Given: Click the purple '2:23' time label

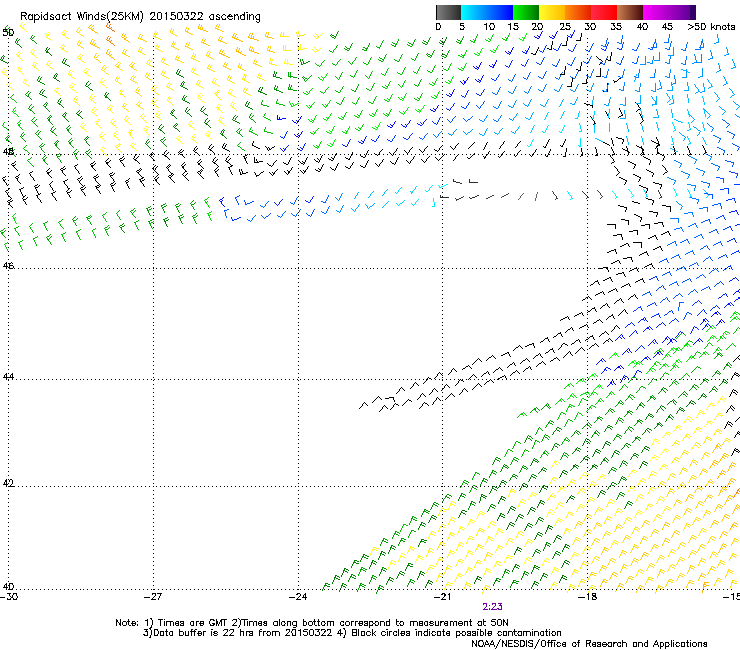Looking at the screenshot, I should click(492, 607).
